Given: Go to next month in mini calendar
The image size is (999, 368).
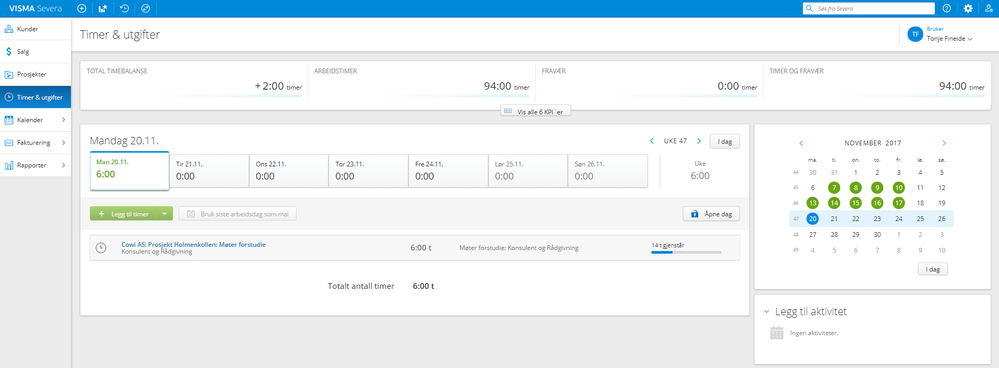Looking at the screenshot, I should [944, 143].
